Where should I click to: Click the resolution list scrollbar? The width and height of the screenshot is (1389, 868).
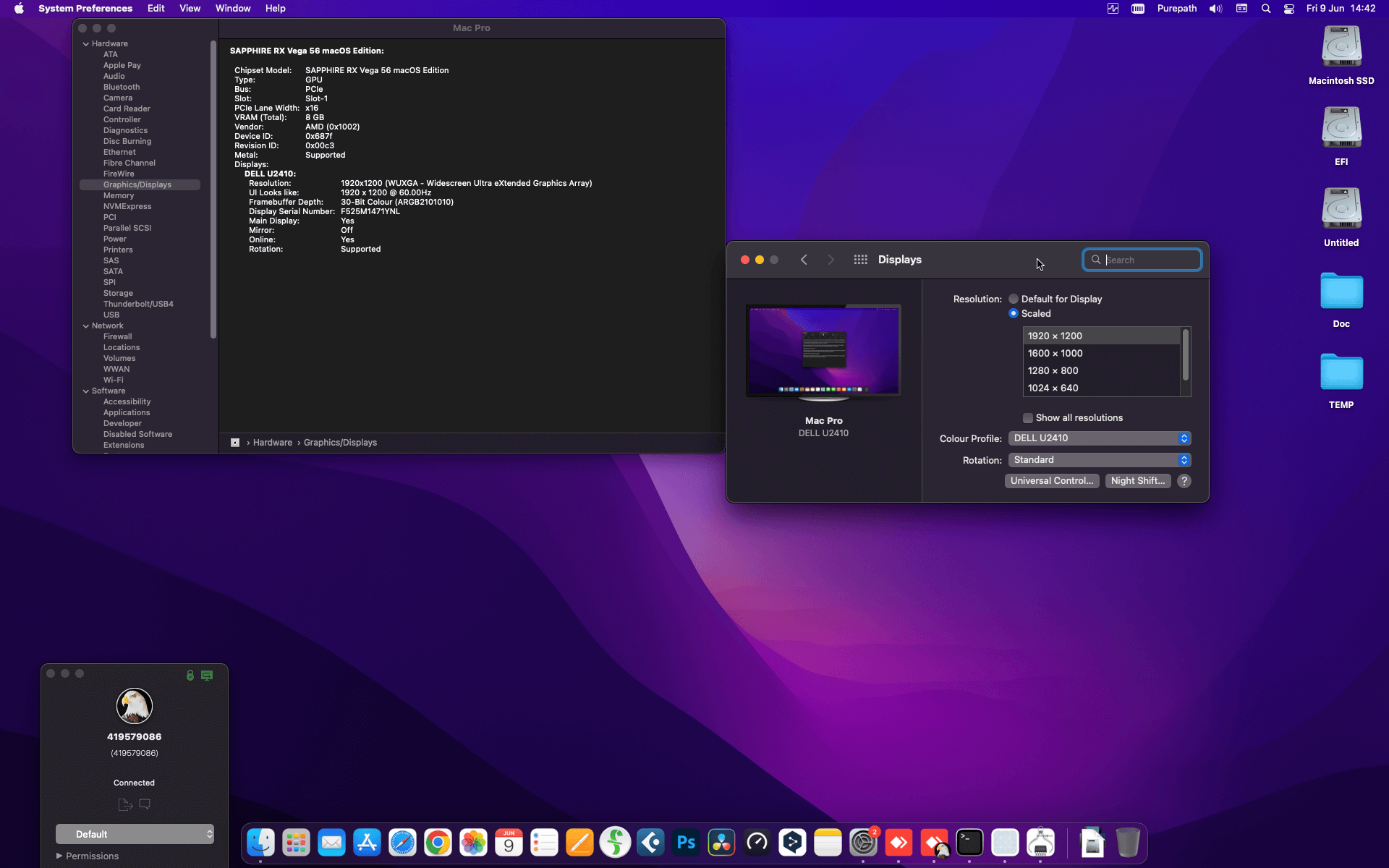(1185, 354)
